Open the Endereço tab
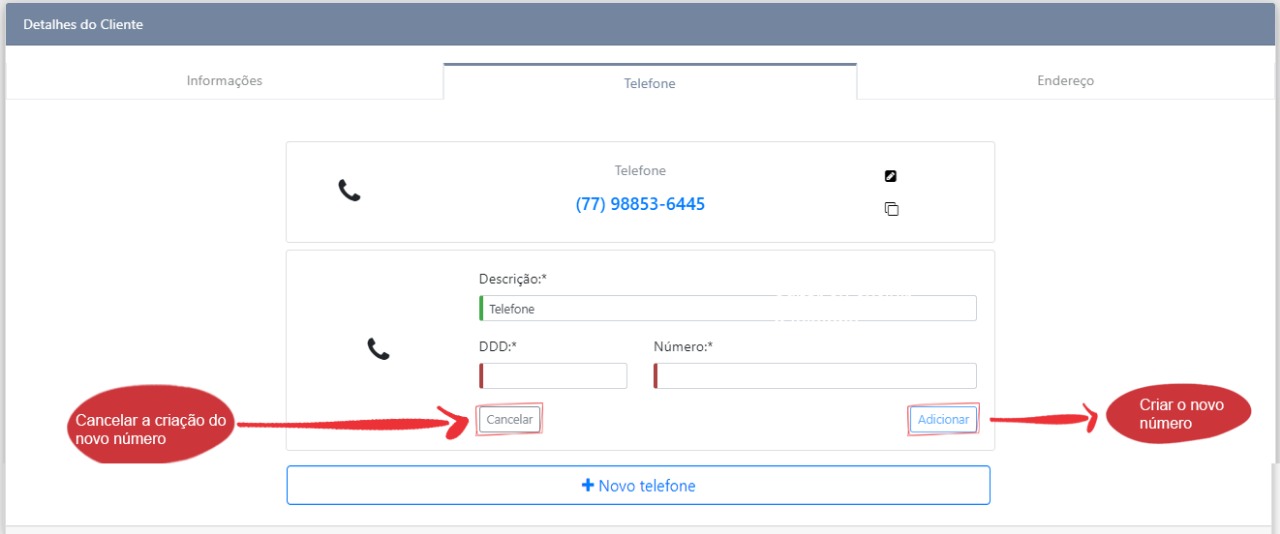Screen dimensions: 1280x534 coord(1065,81)
